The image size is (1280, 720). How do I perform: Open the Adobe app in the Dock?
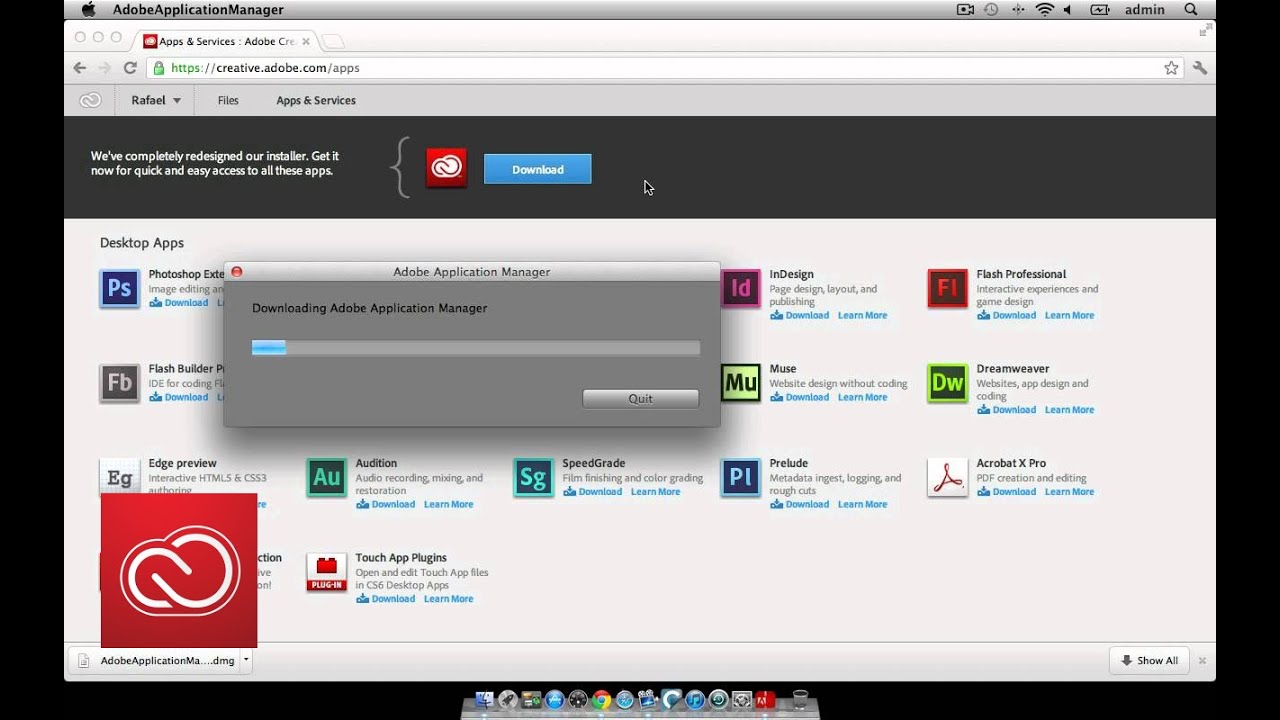(765, 700)
